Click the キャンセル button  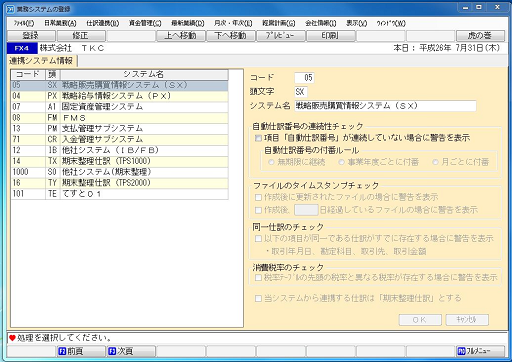tap(467, 320)
